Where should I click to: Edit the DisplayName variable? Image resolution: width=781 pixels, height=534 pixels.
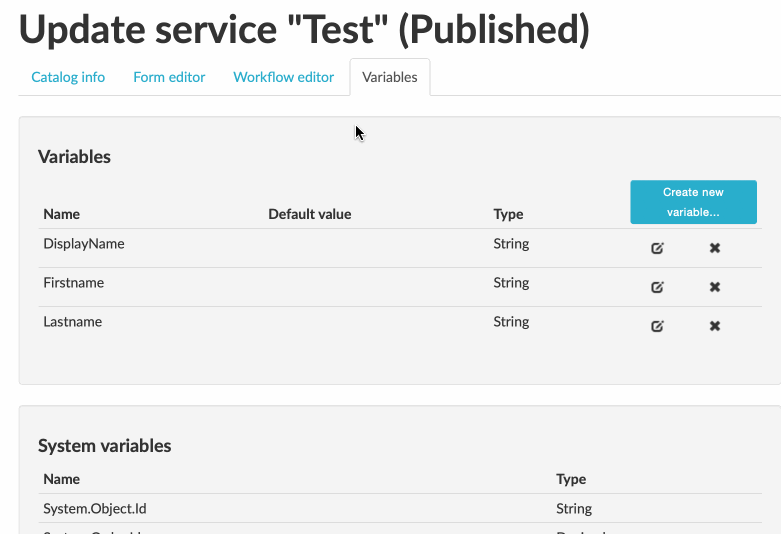pos(657,248)
